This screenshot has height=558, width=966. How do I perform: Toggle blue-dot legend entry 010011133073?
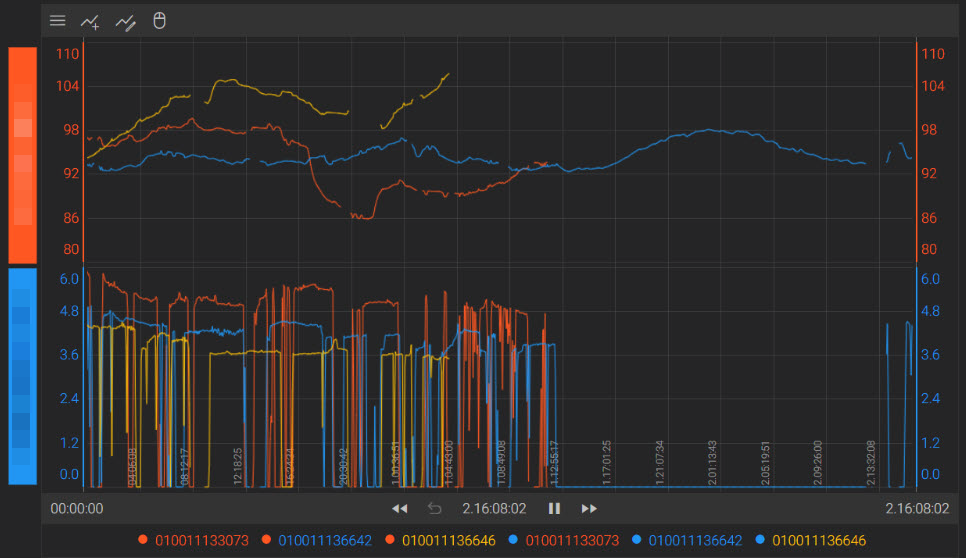pyautogui.click(x=564, y=541)
